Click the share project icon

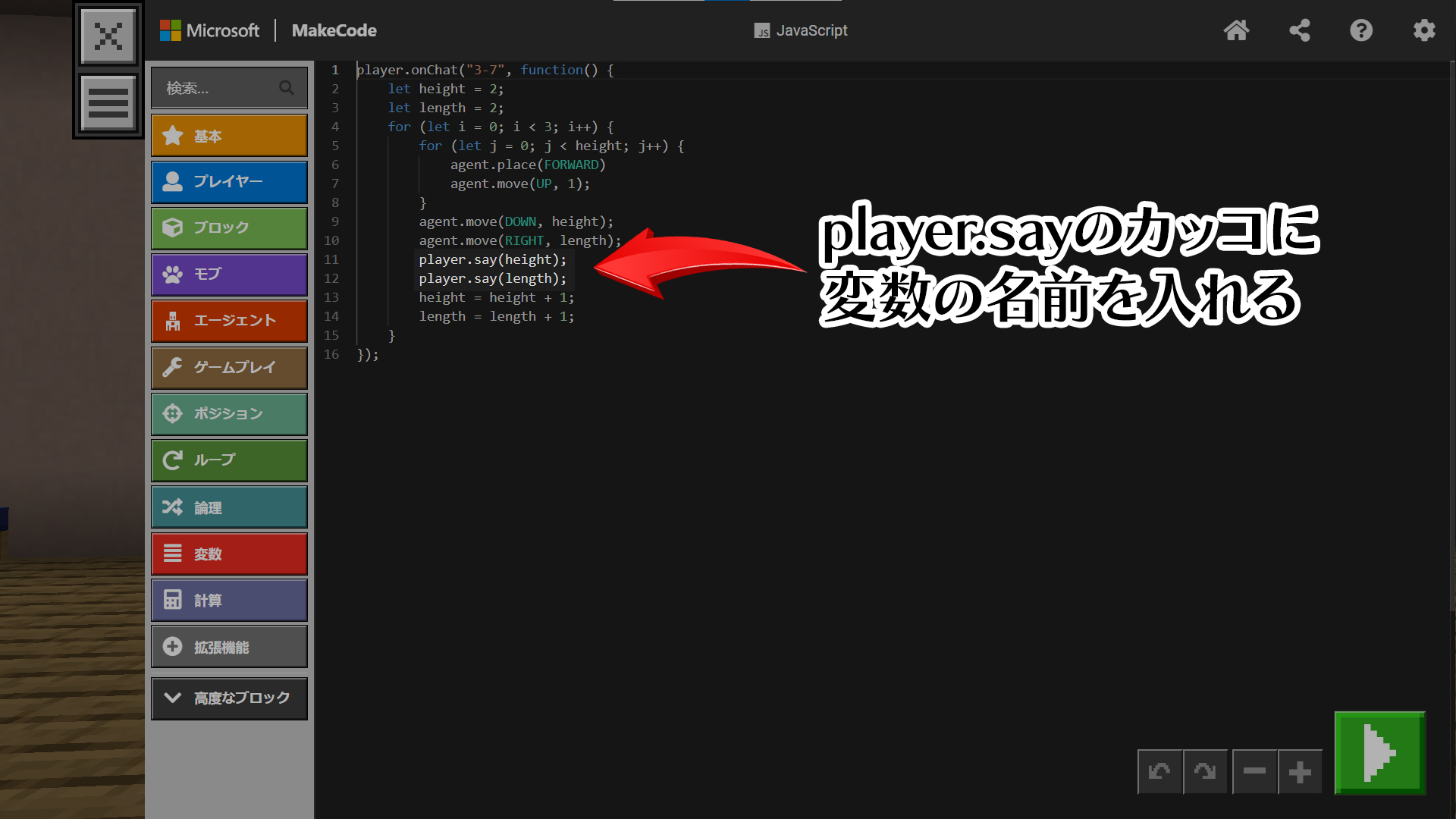(x=1299, y=30)
